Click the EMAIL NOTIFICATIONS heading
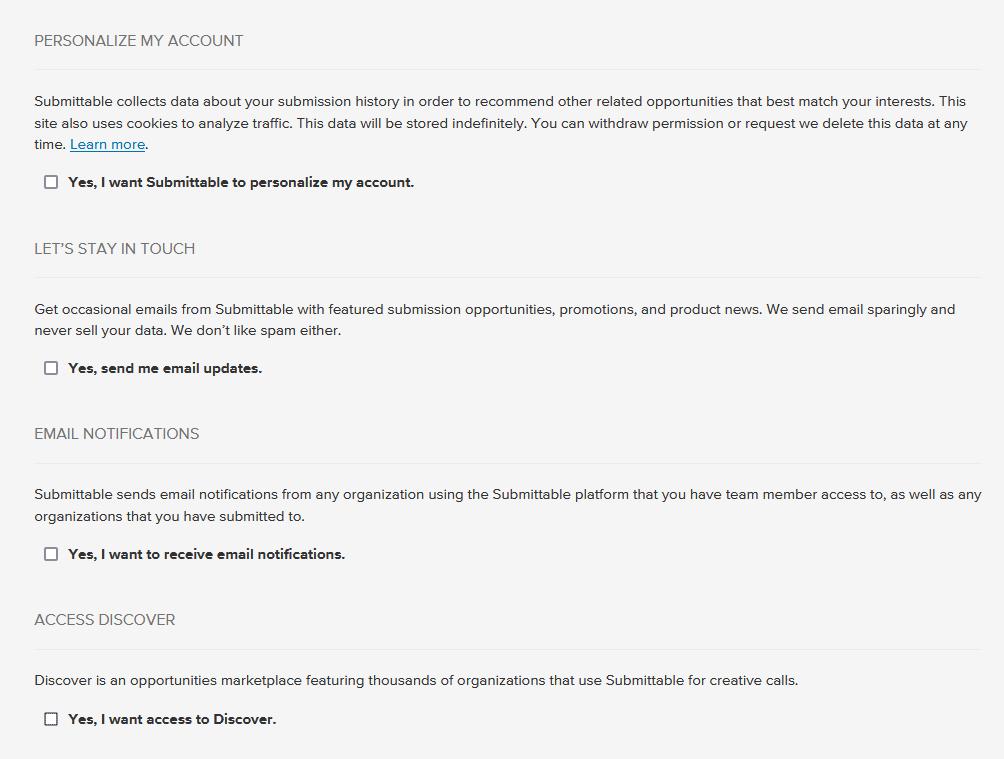 point(116,434)
